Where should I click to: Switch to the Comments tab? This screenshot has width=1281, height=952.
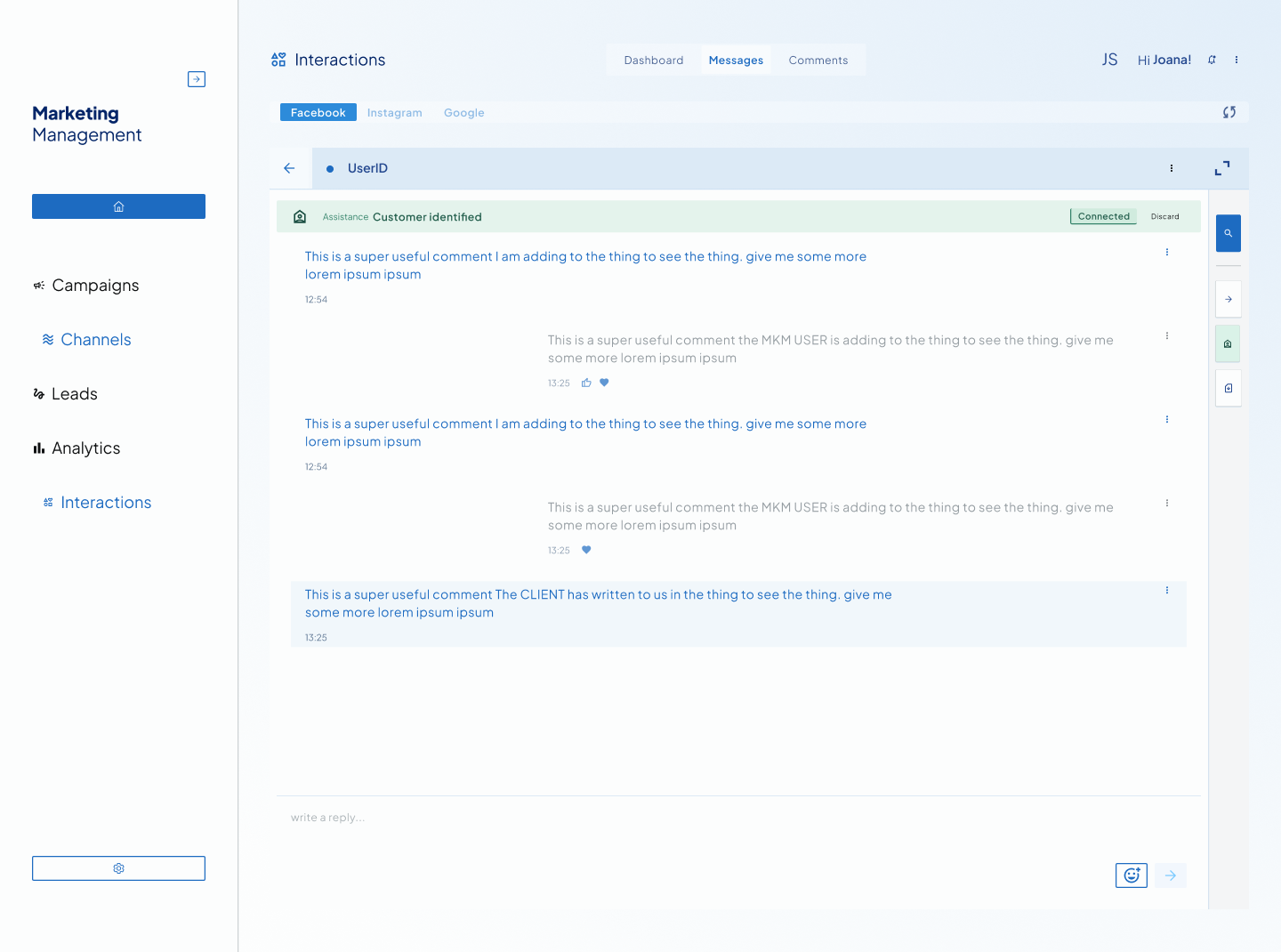[x=818, y=60]
